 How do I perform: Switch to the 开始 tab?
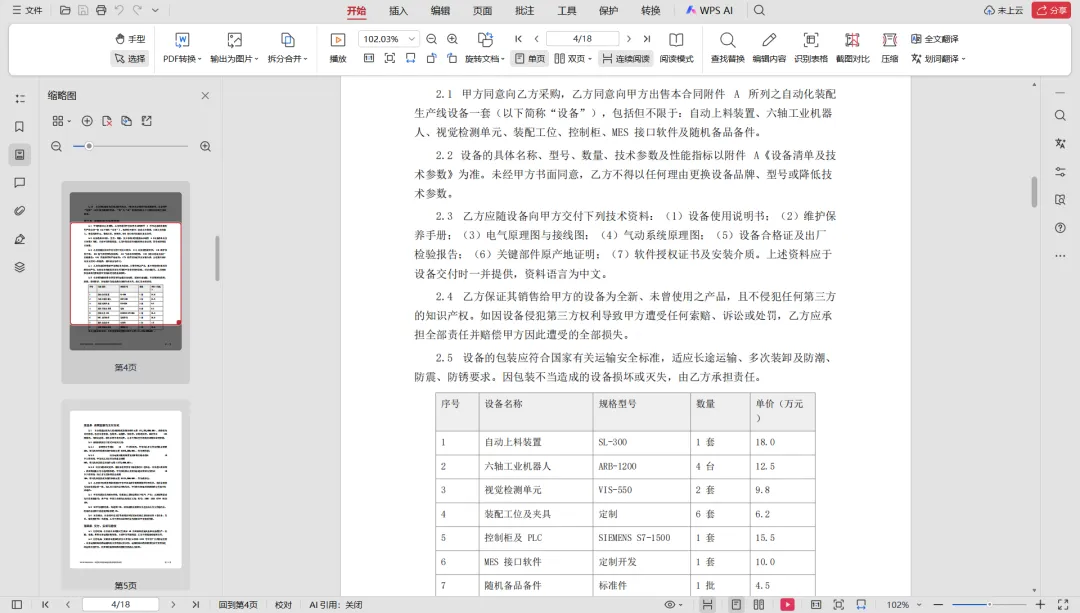click(356, 10)
